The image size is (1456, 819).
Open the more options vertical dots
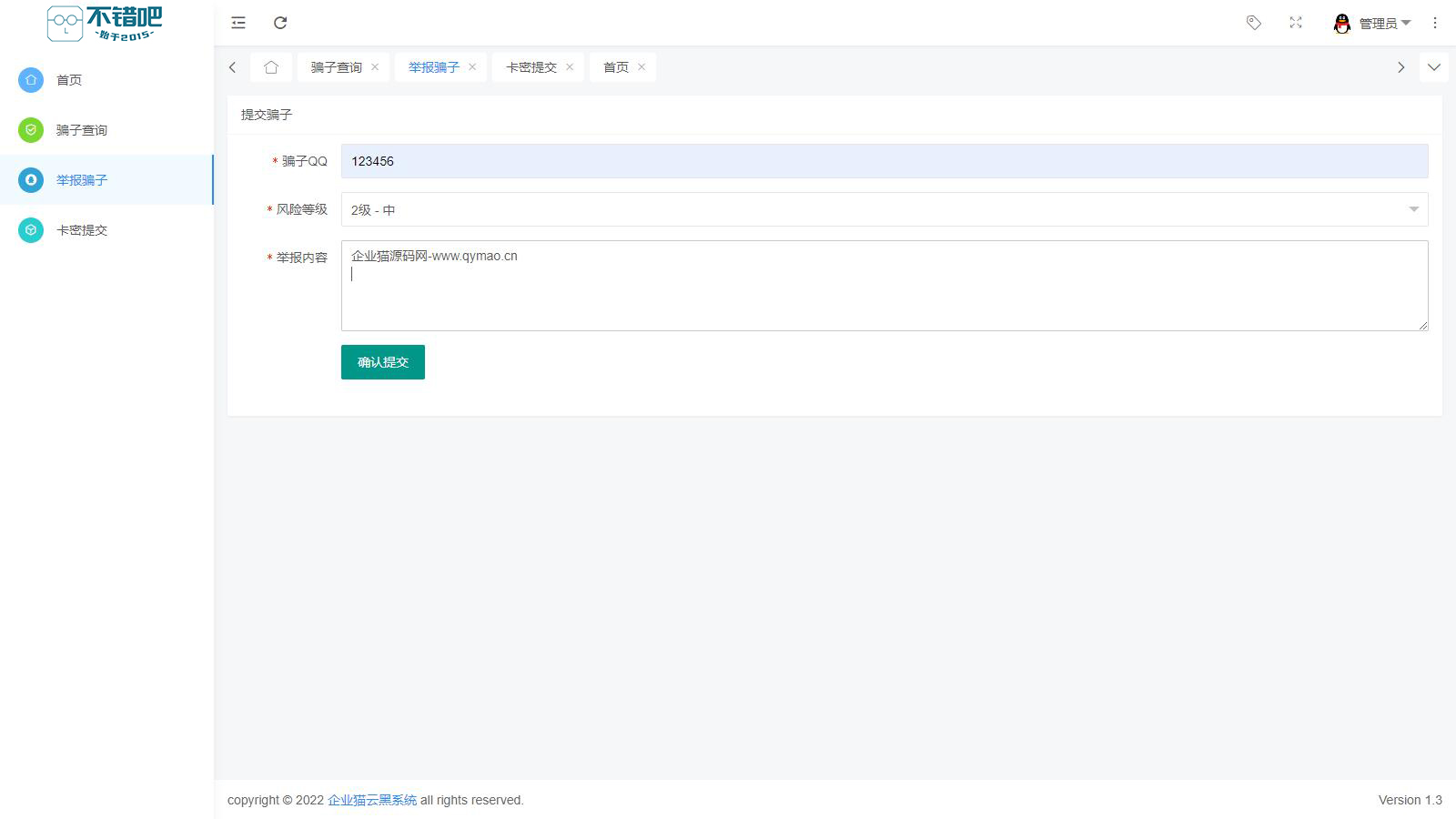(x=1435, y=23)
